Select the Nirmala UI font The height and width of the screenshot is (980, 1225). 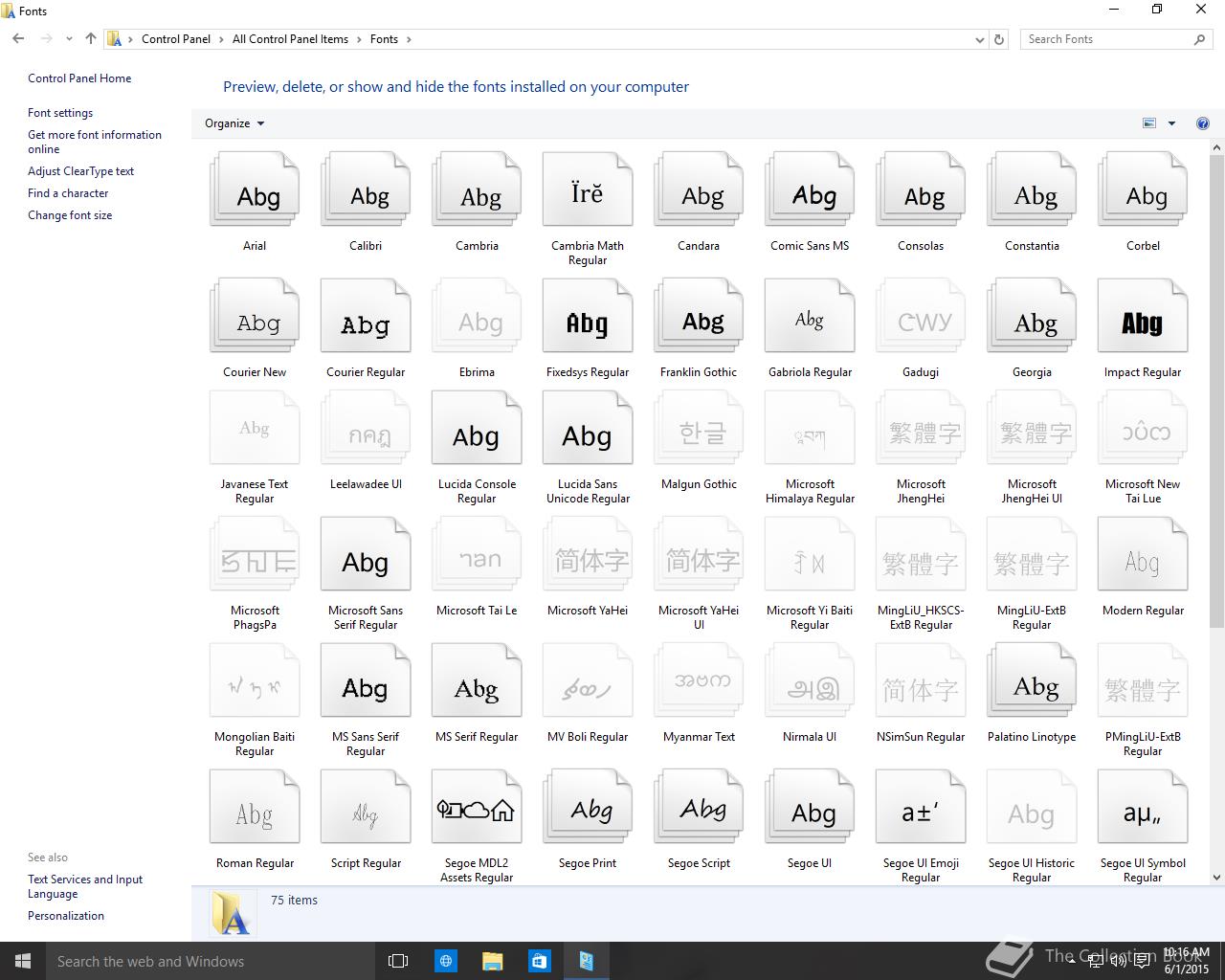(810, 680)
